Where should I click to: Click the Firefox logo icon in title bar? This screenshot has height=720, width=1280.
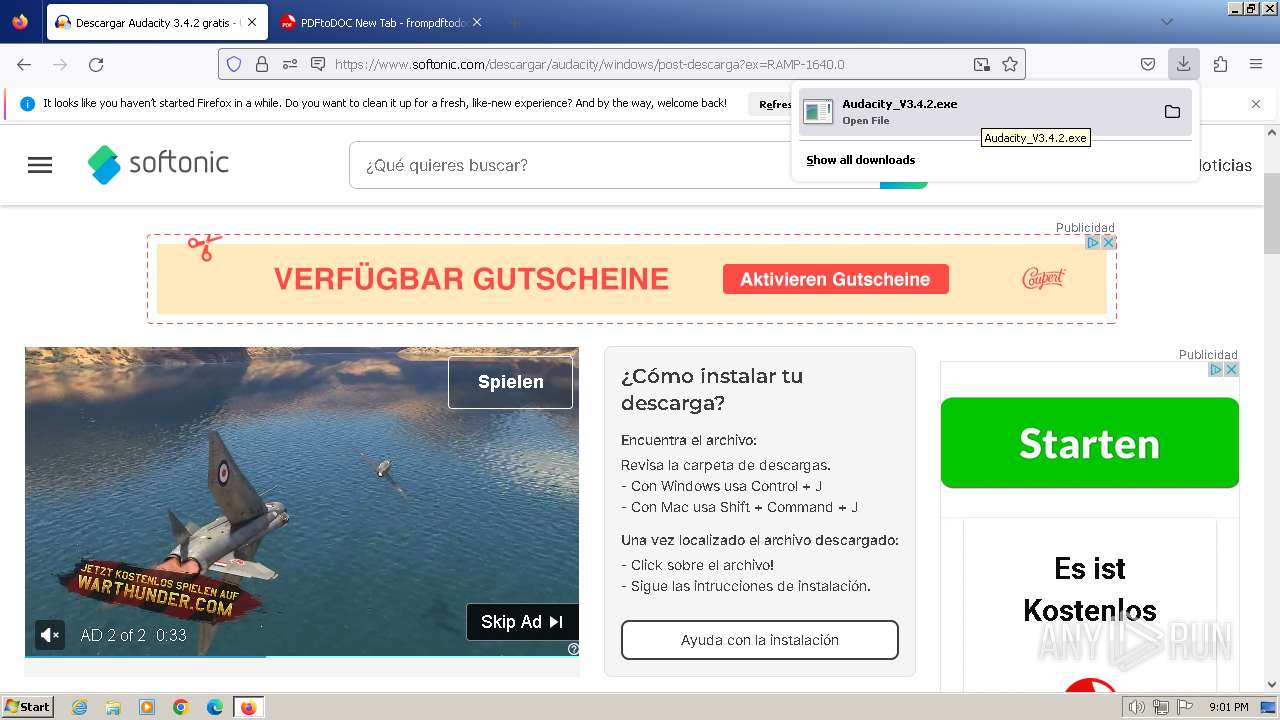(20, 21)
